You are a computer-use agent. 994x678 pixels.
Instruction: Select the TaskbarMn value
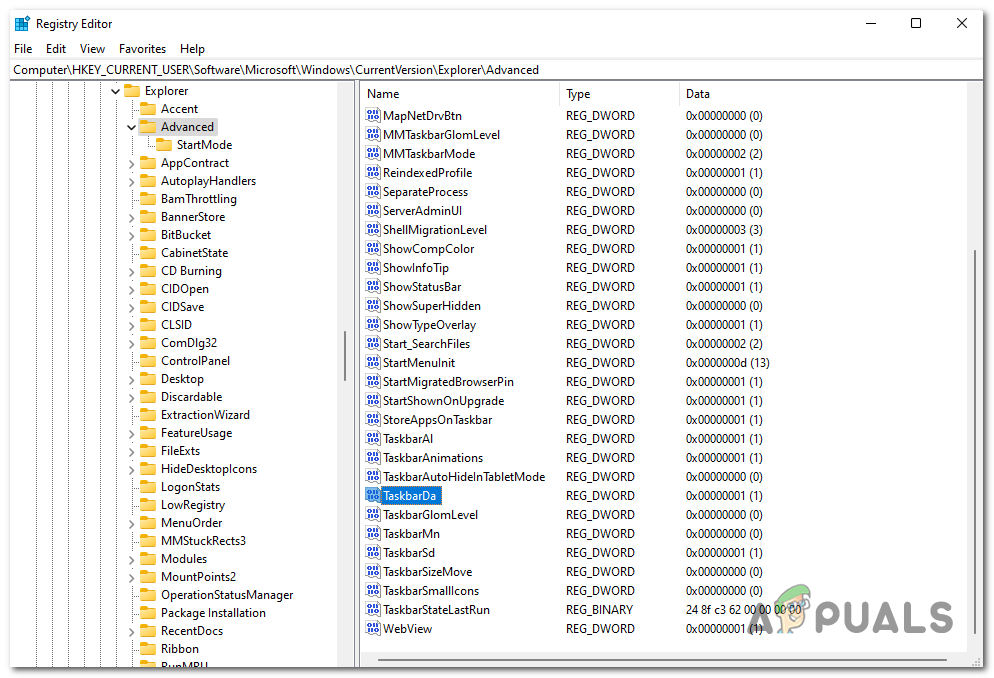click(x=411, y=534)
